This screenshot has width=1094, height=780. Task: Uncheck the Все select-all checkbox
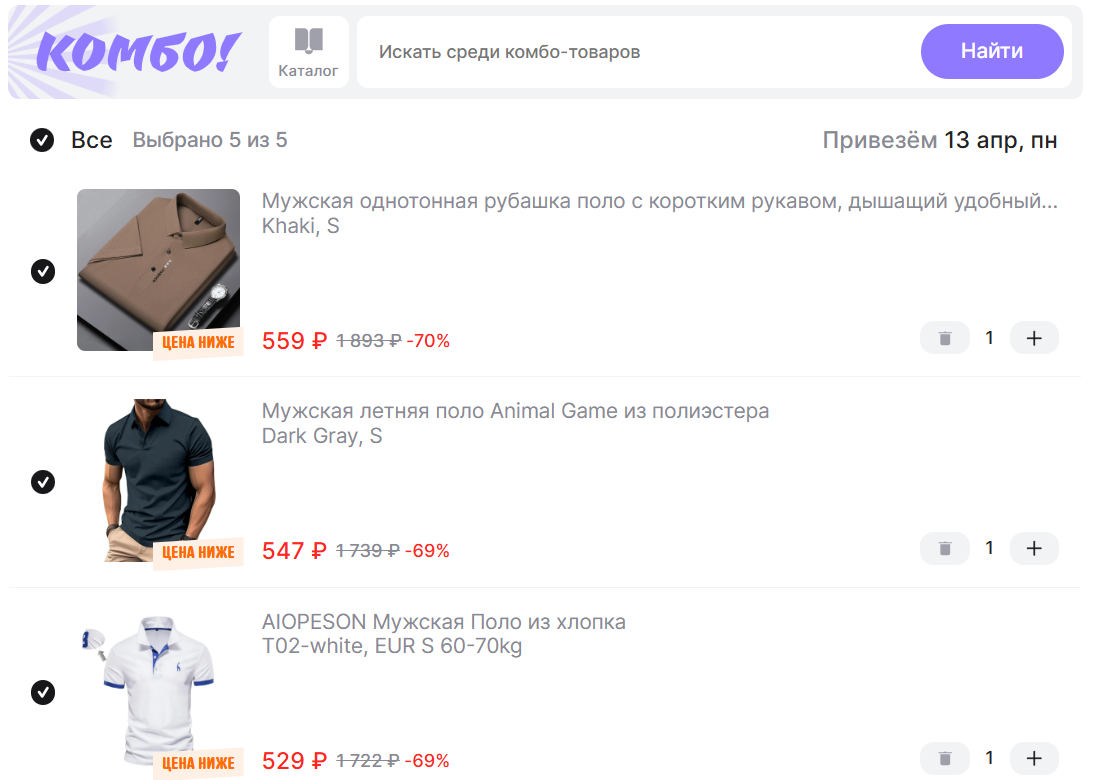[42, 140]
